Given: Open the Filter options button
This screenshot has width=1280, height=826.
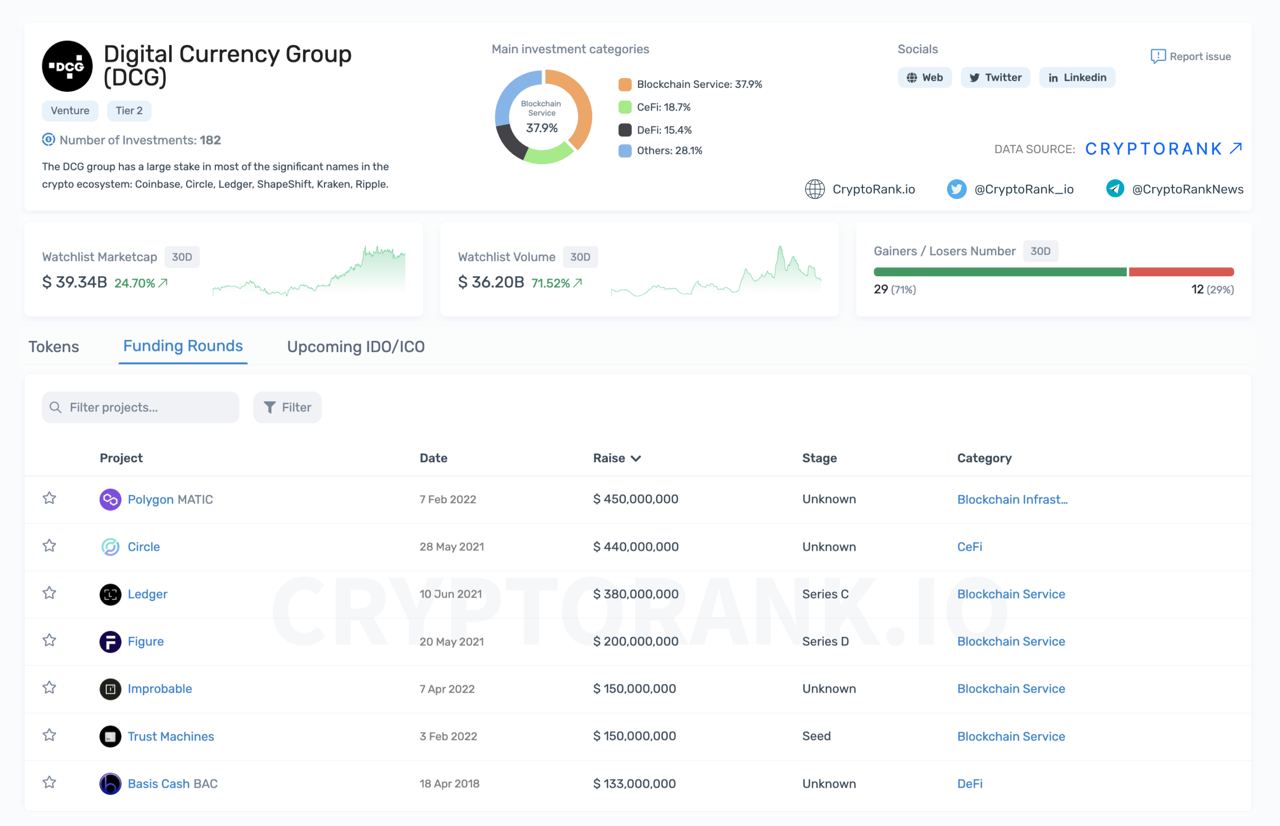Looking at the screenshot, I should 287,407.
